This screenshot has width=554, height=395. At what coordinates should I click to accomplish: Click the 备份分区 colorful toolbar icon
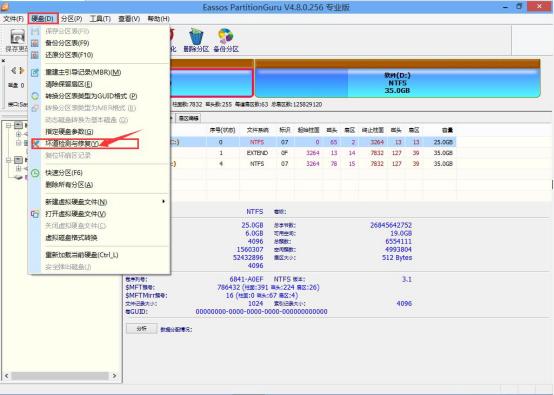click(x=226, y=40)
